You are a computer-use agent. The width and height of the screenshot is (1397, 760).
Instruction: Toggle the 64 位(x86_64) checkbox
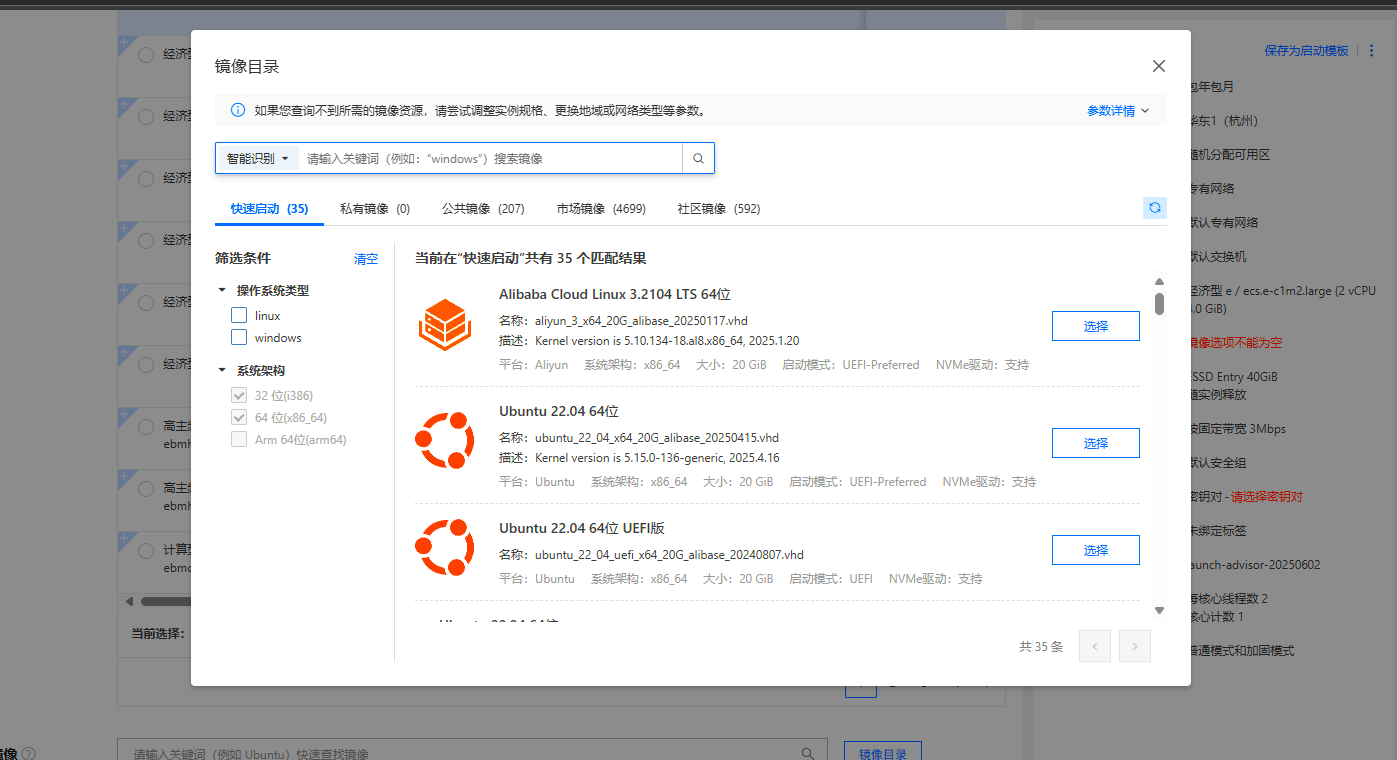(x=239, y=417)
